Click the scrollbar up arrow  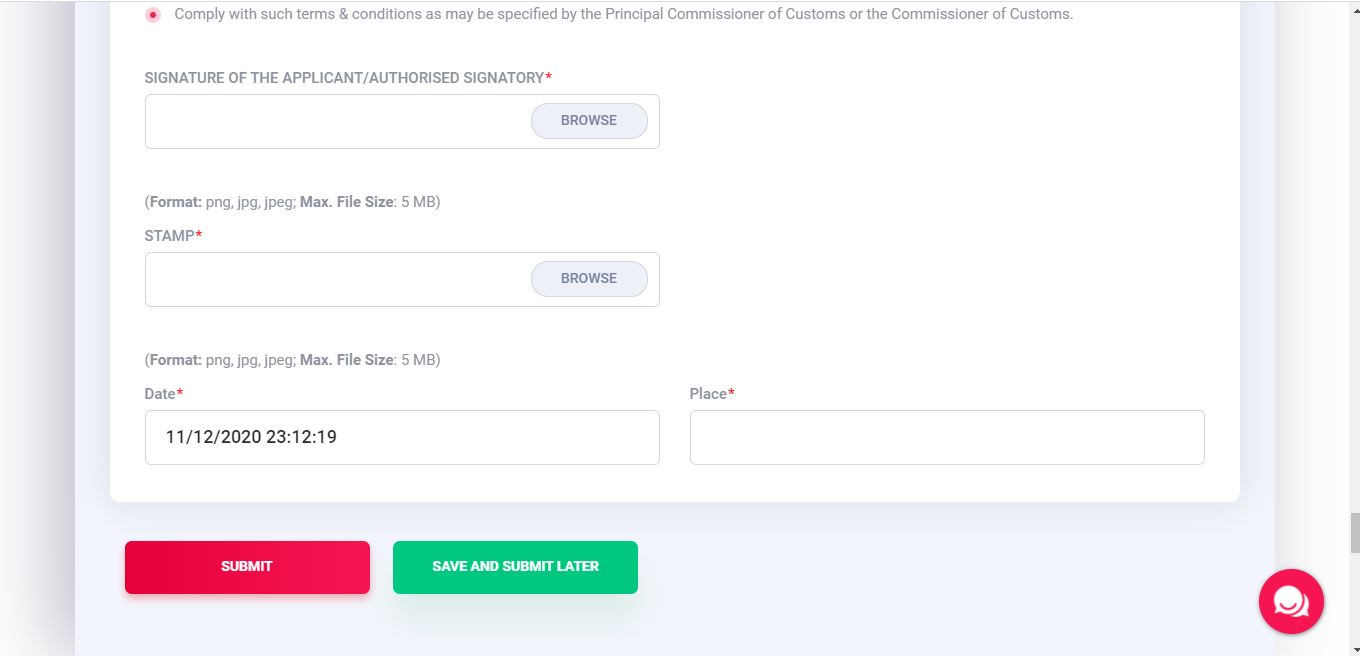pyautogui.click(x=1355, y=6)
